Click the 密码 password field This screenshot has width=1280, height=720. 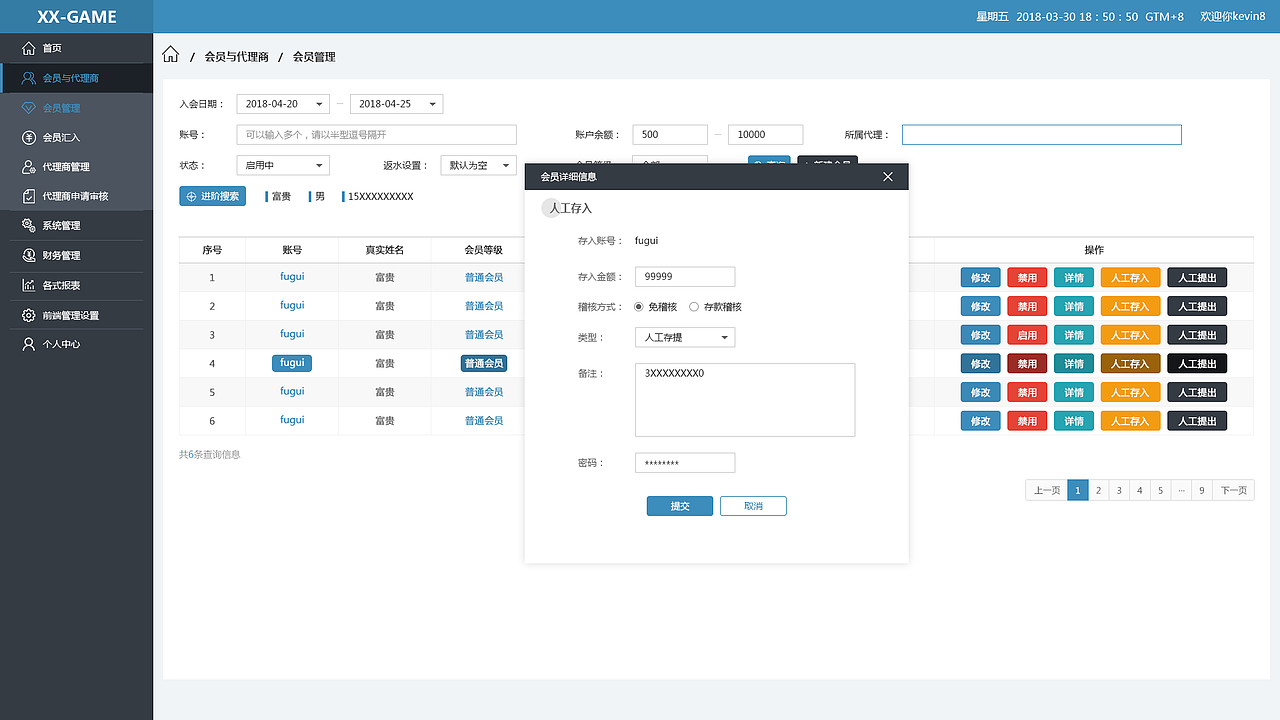pos(685,463)
